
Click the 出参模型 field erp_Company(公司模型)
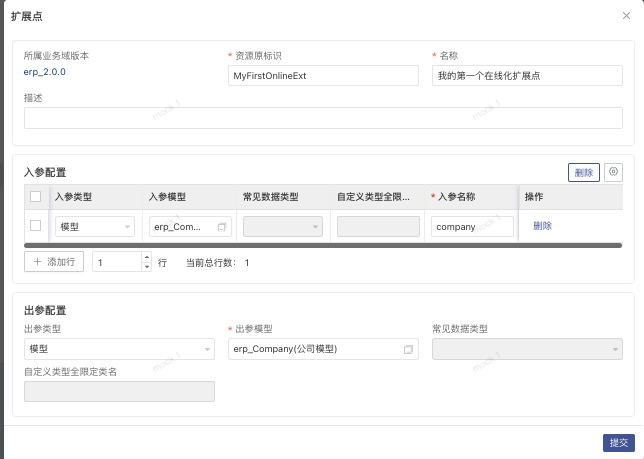tap(323, 349)
